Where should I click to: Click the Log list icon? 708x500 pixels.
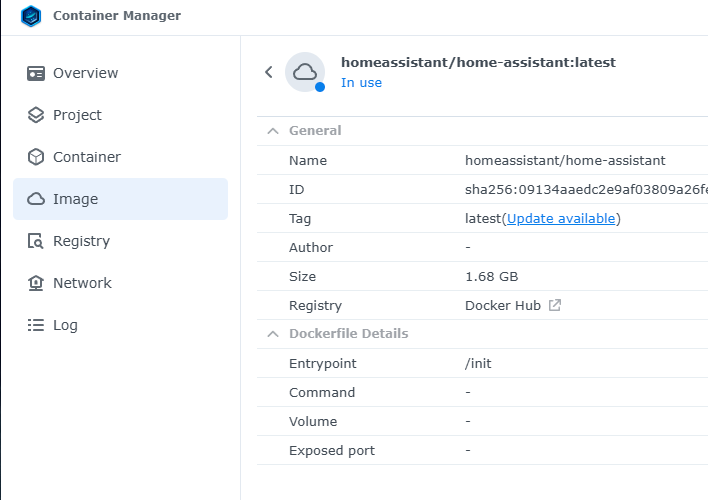36,325
